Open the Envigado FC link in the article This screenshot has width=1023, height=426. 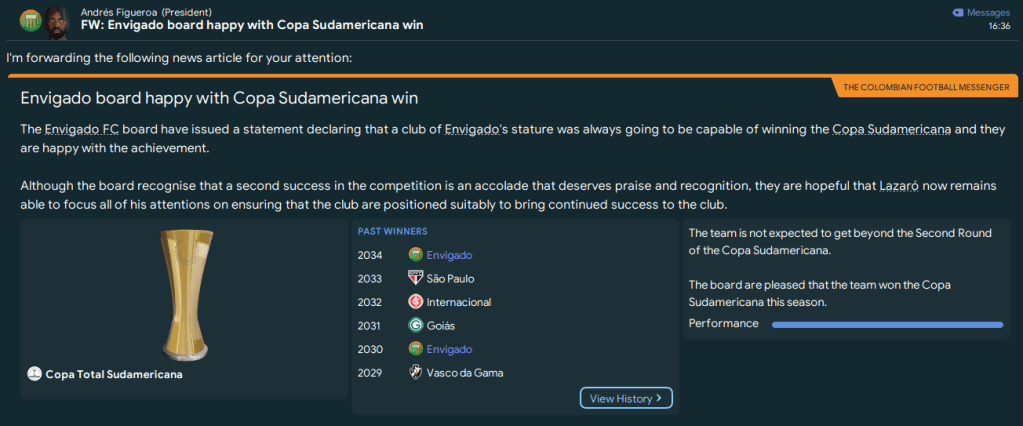82,131
